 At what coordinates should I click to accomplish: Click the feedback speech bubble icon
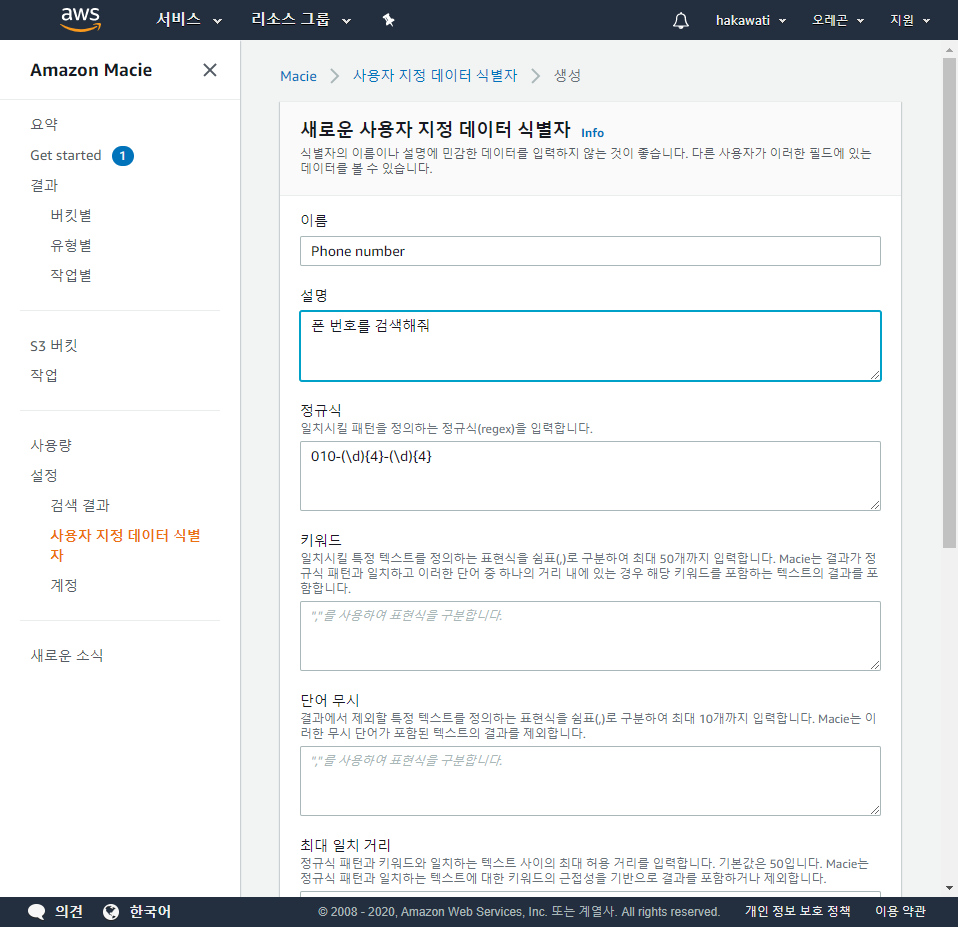coord(37,912)
